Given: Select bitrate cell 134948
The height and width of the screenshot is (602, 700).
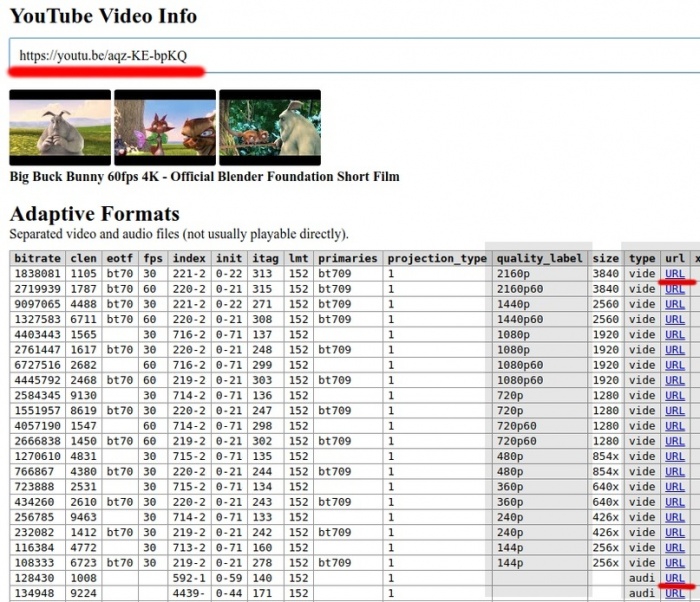Looking at the screenshot, I should tap(38, 593).
